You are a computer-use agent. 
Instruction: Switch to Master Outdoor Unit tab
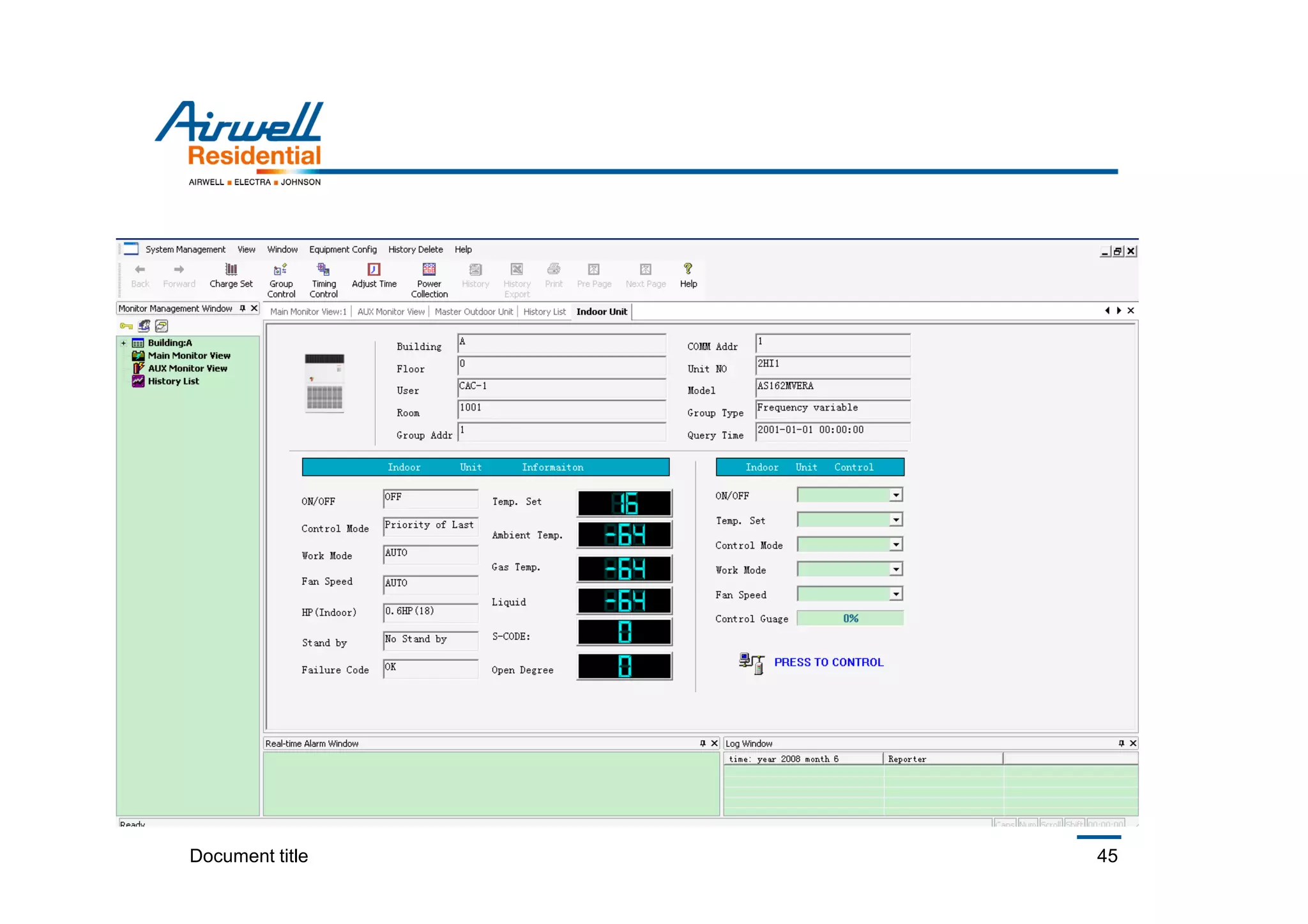473,312
